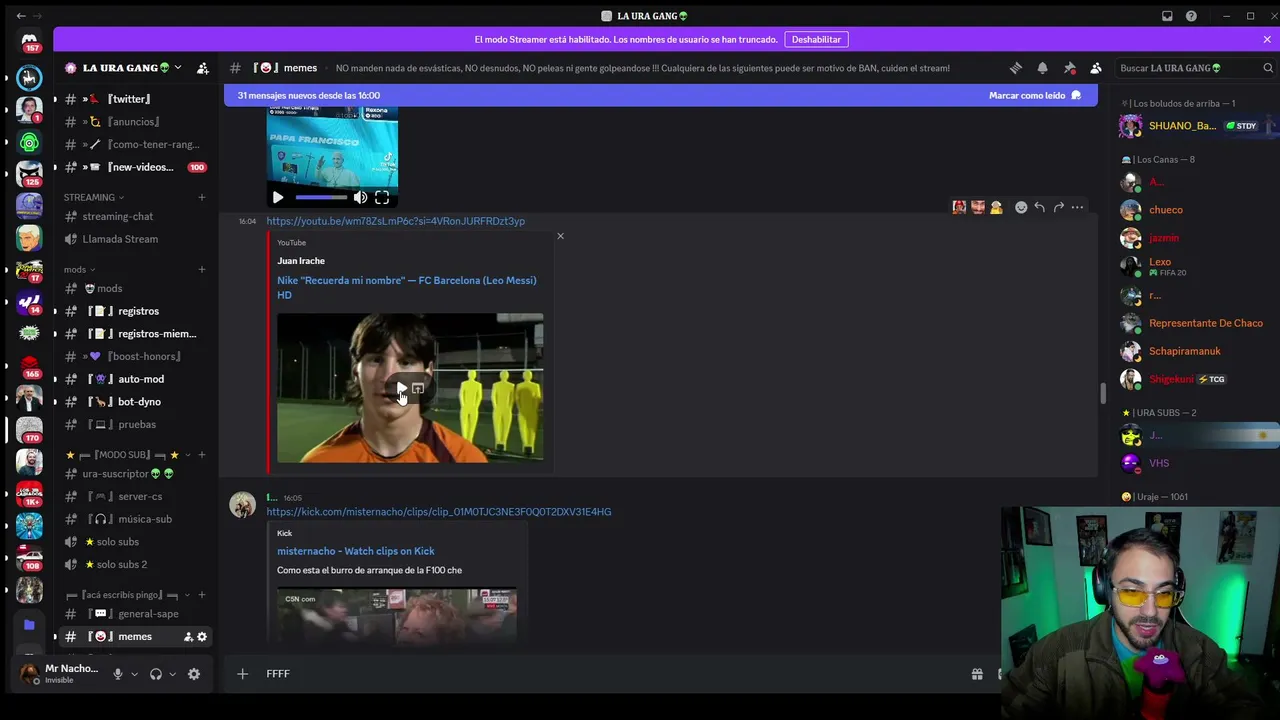
Task: Add reaction smiley on hovered message
Action: point(1021,207)
